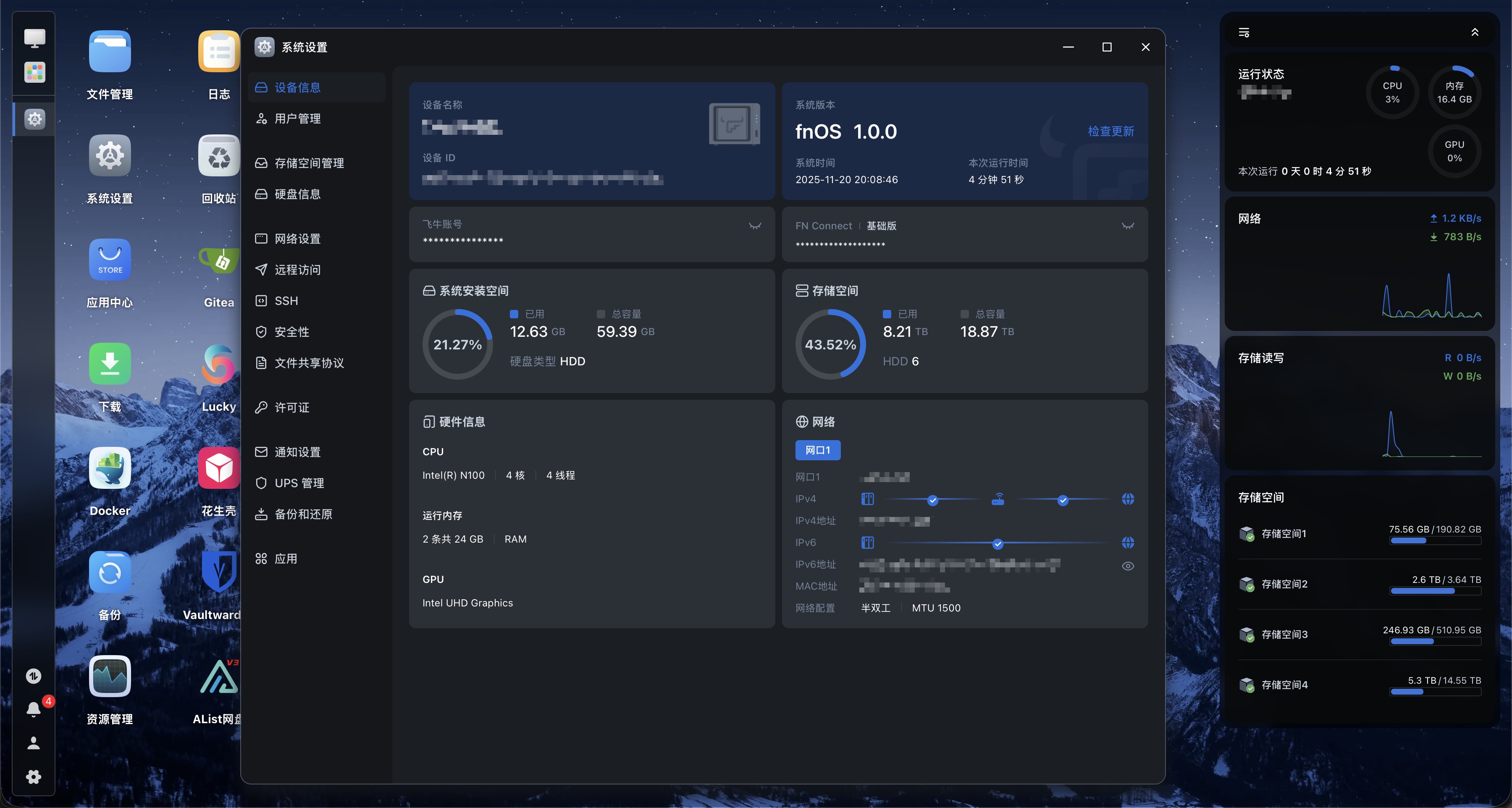Open the 文件管理 file manager icon
The width and height of the screenshot is (1512, 808).
tap(110, 52)
